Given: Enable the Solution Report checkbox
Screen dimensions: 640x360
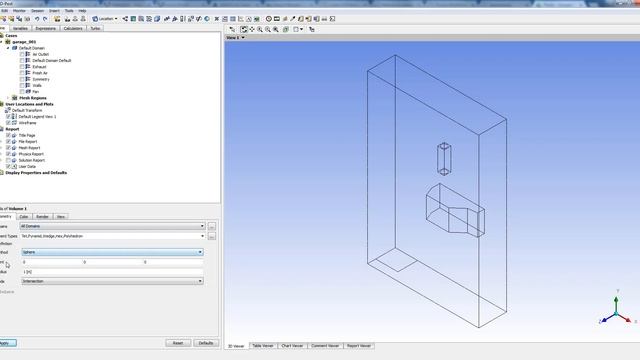Looking at the screenshot, I should (x=8, y=160).
